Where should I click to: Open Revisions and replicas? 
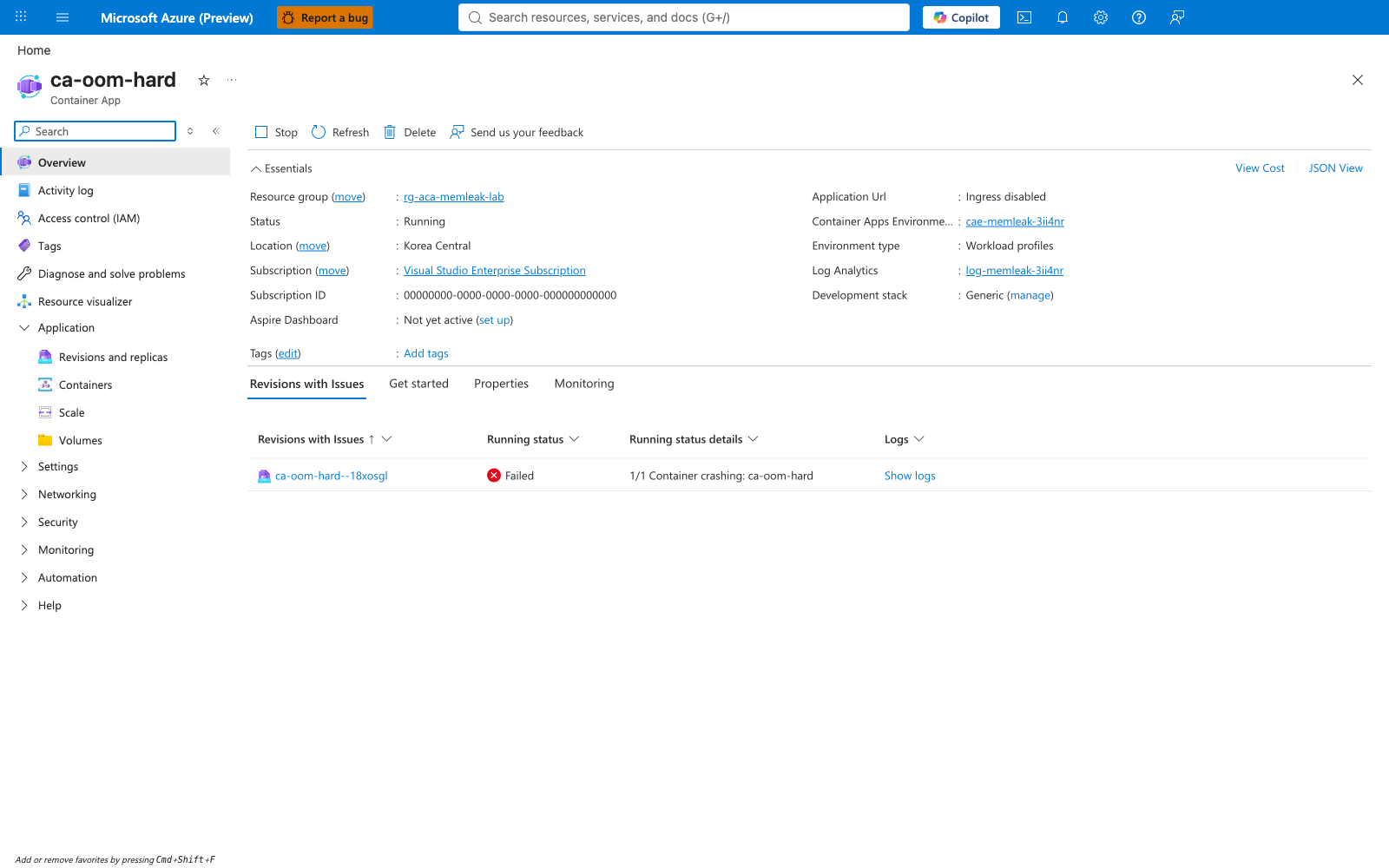pyautogui.click(x=113, y=357)
